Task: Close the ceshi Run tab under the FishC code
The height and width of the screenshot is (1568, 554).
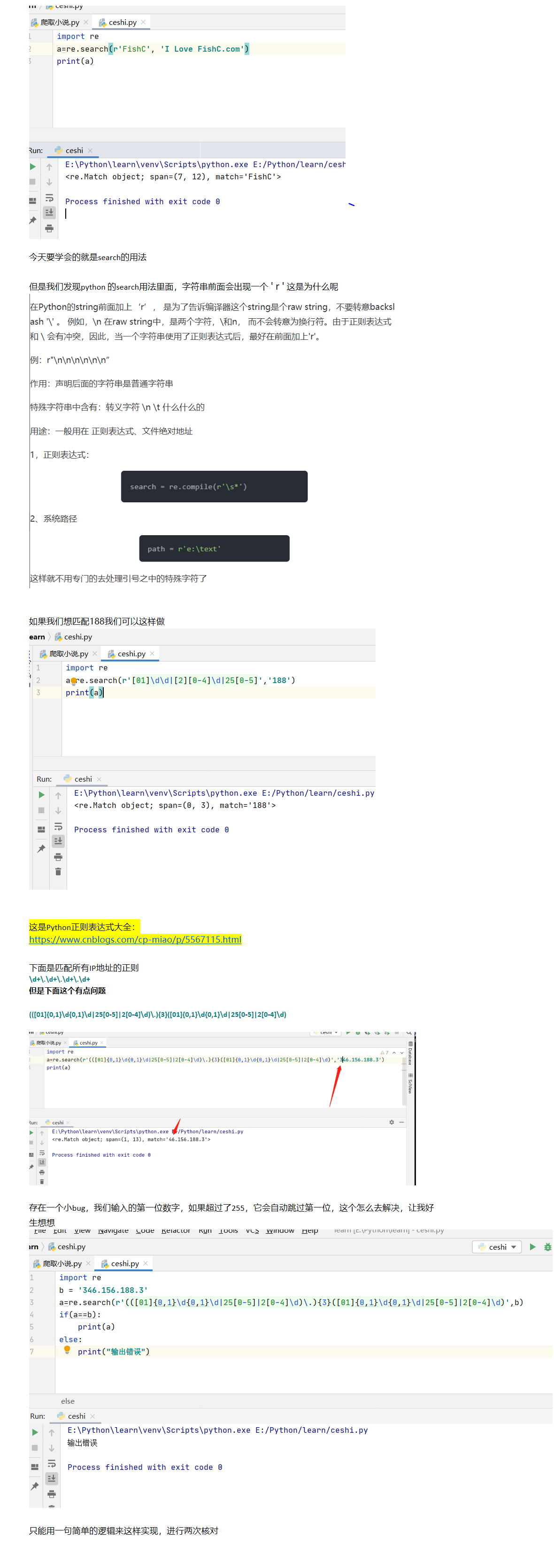Action: tap(90, 150)
